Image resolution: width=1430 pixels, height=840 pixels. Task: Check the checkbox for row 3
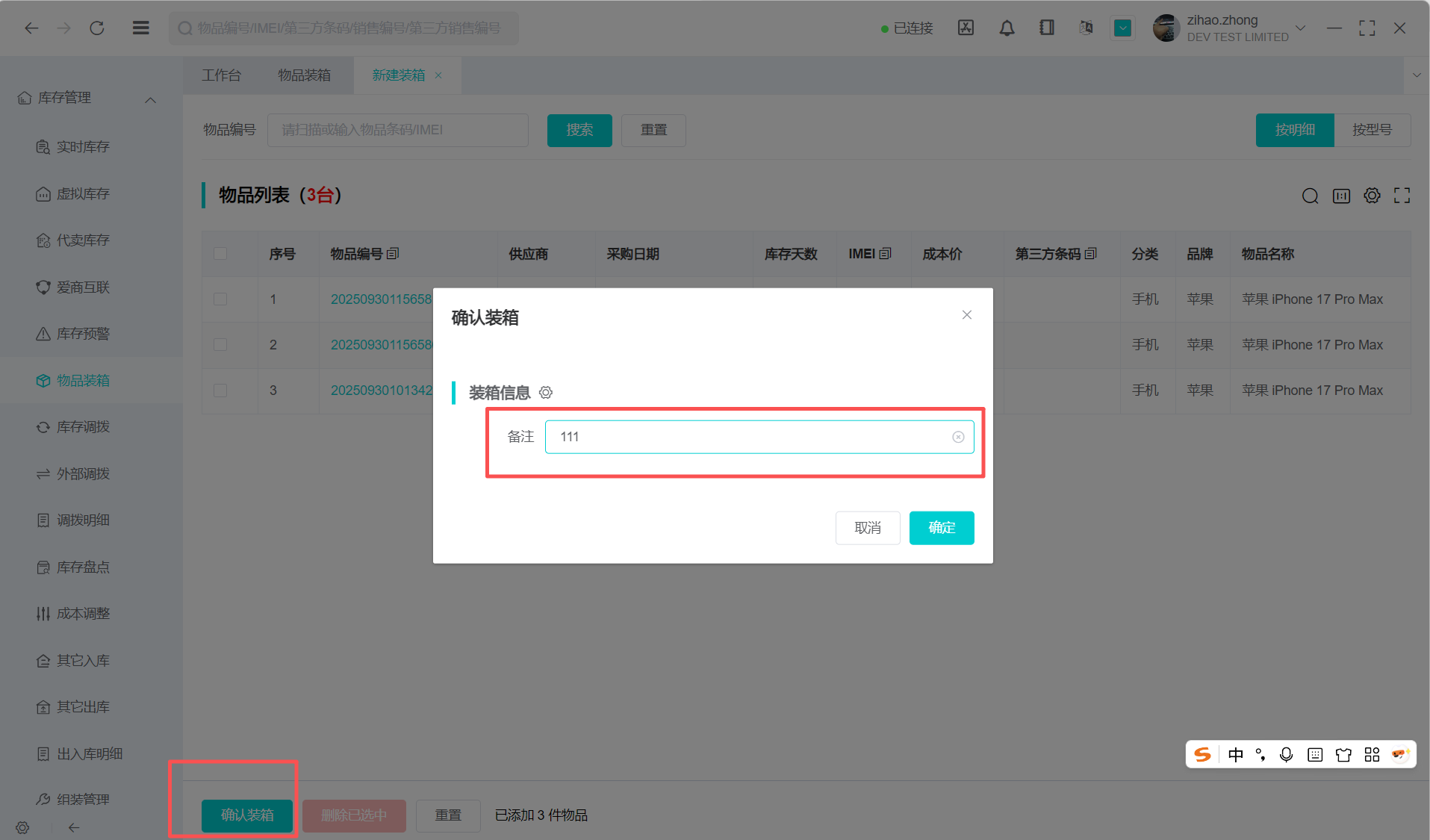tap(220, 391)
